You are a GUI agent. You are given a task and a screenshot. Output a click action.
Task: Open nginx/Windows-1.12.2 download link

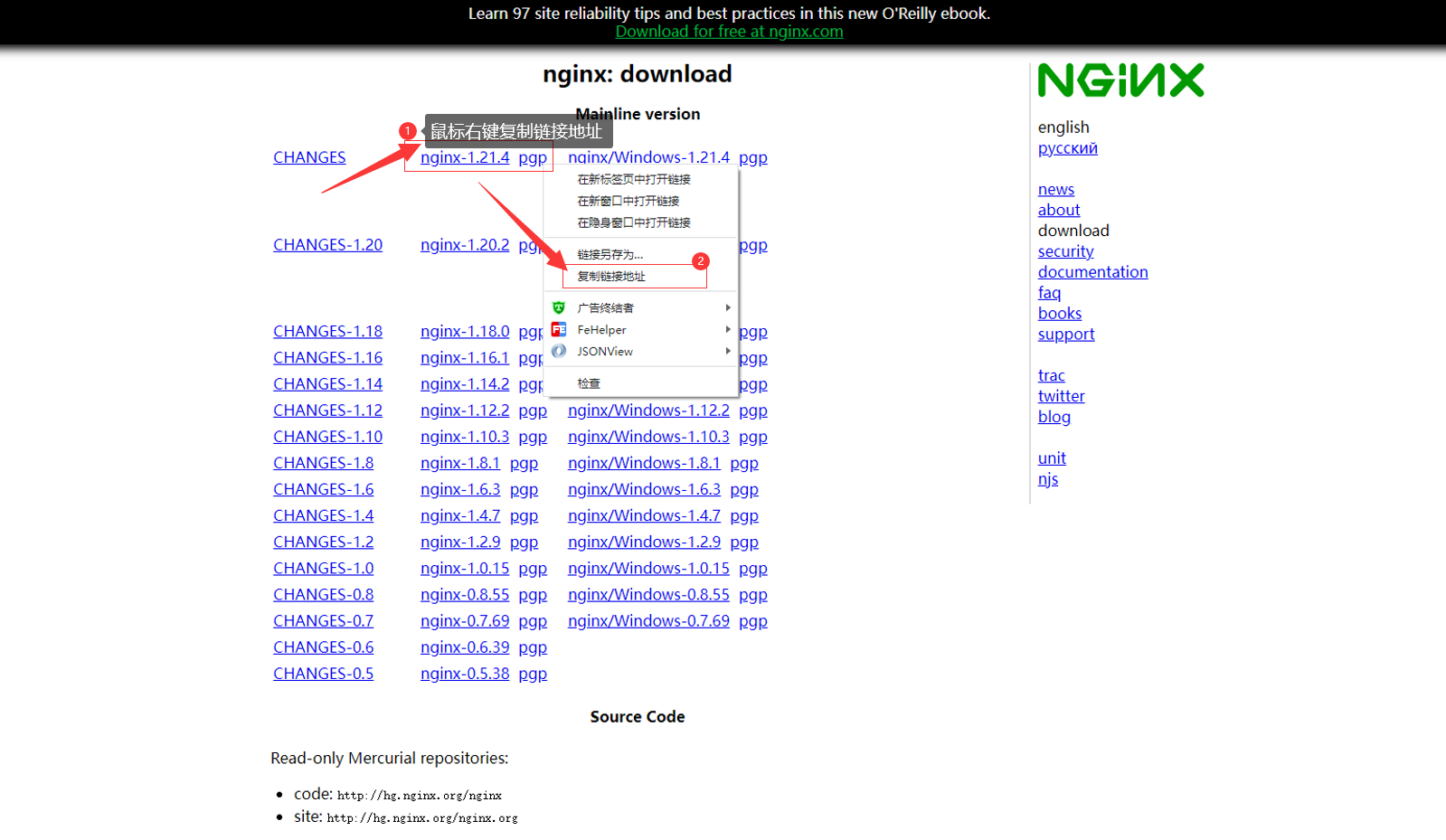click(x=648, y=411)
